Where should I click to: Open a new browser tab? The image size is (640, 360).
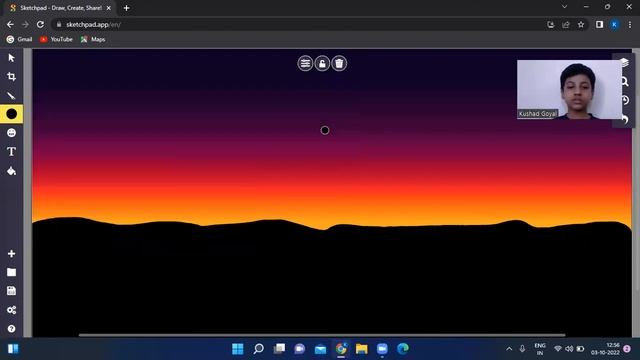coord(127,8)
